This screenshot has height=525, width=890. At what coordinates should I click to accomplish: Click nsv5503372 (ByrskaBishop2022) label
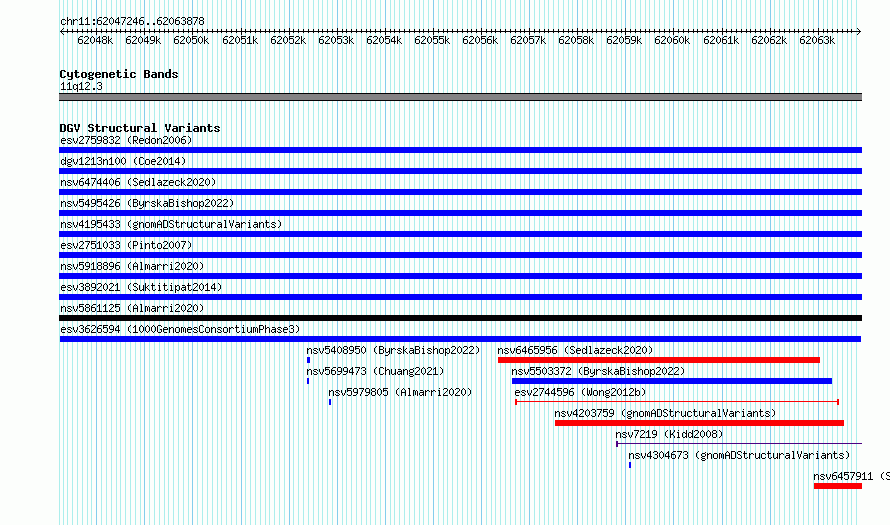click(x=598, y=371)
